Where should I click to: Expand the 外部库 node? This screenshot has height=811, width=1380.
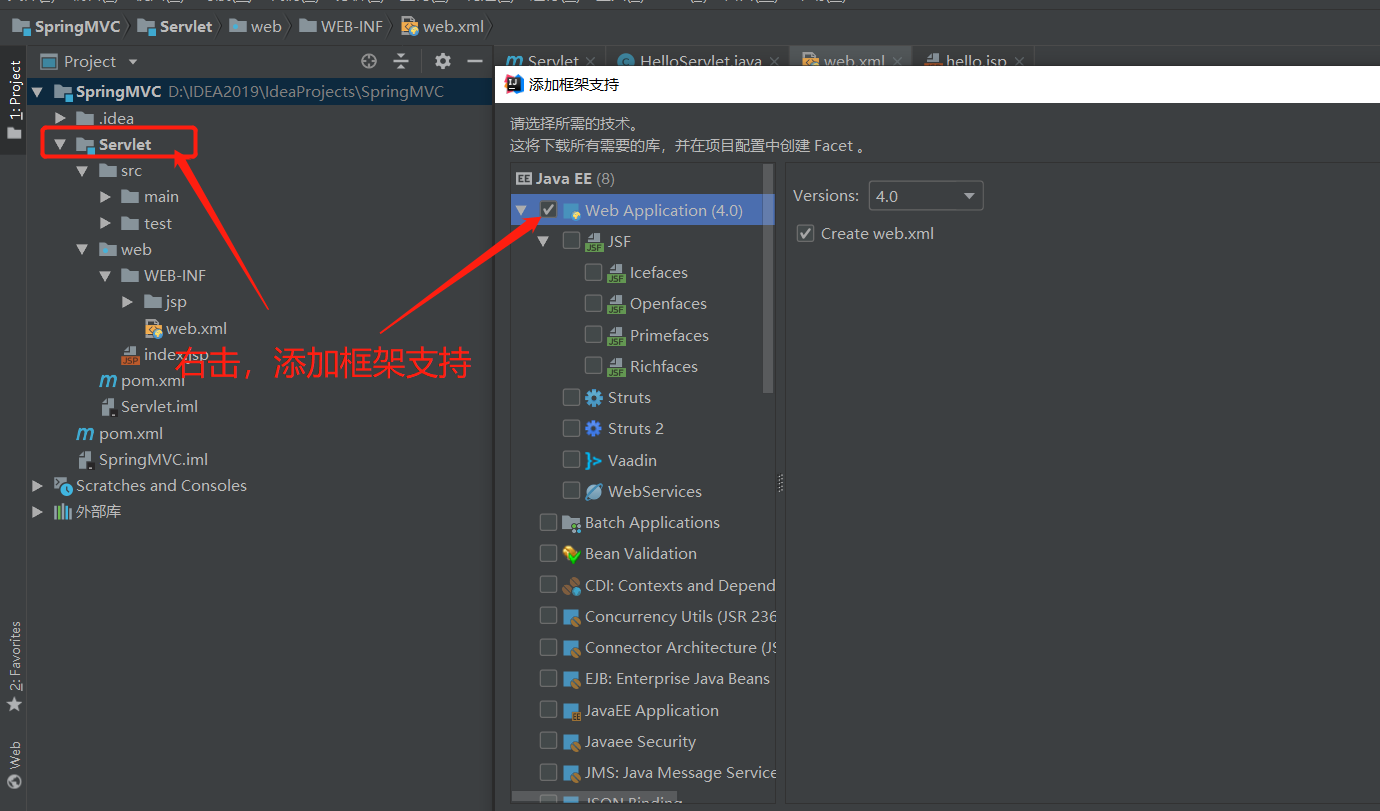click(x=38, y=511)
